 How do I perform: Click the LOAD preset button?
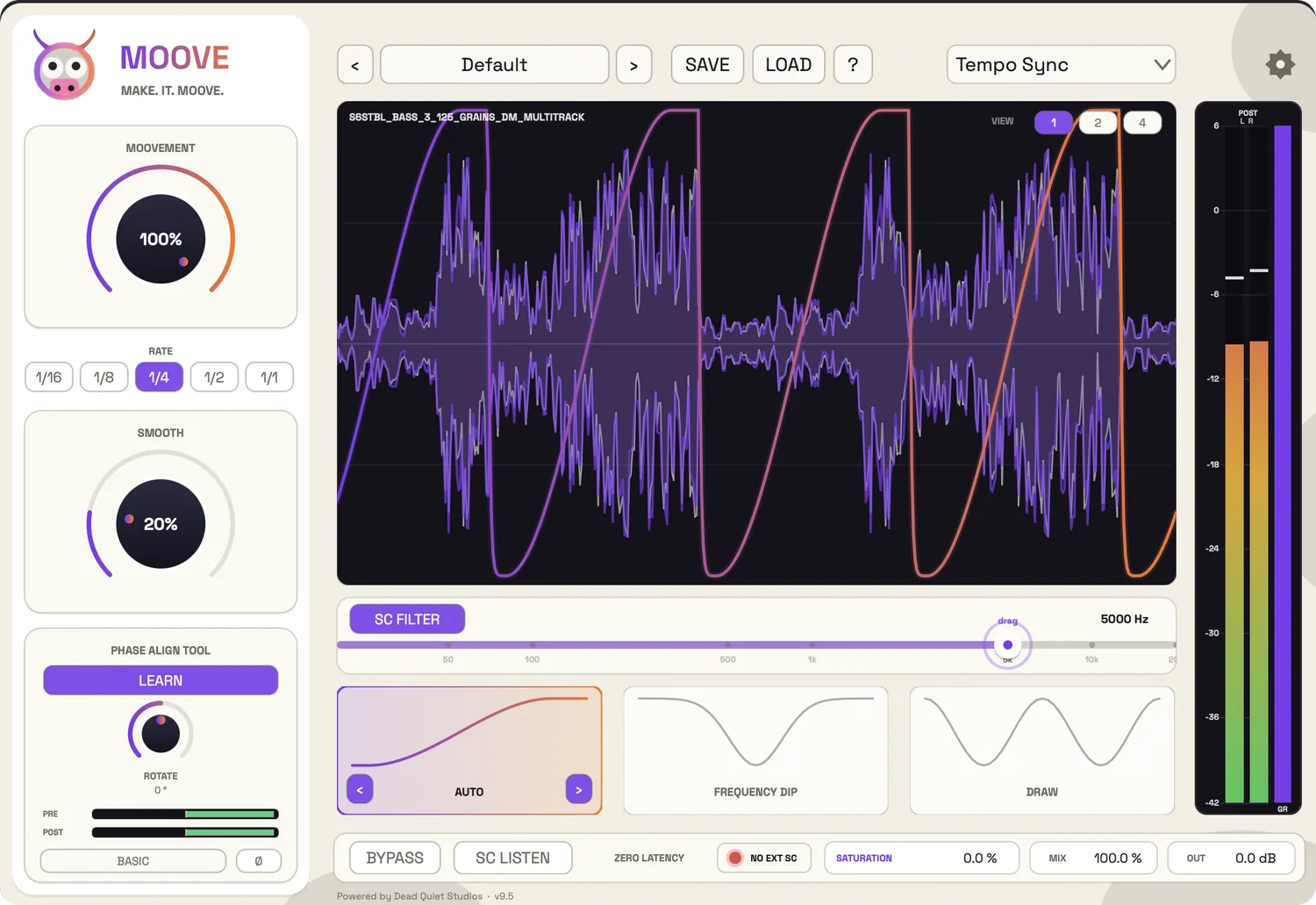[x=789, y=65]
